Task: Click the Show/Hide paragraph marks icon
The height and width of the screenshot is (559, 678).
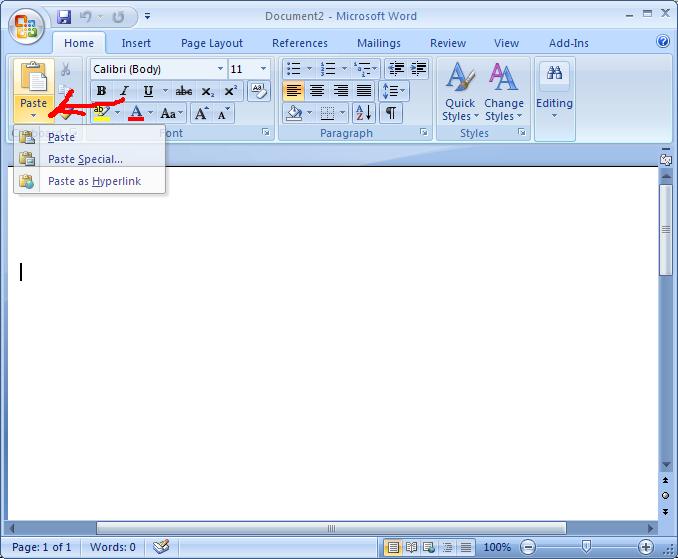Action: coord(390,113)
